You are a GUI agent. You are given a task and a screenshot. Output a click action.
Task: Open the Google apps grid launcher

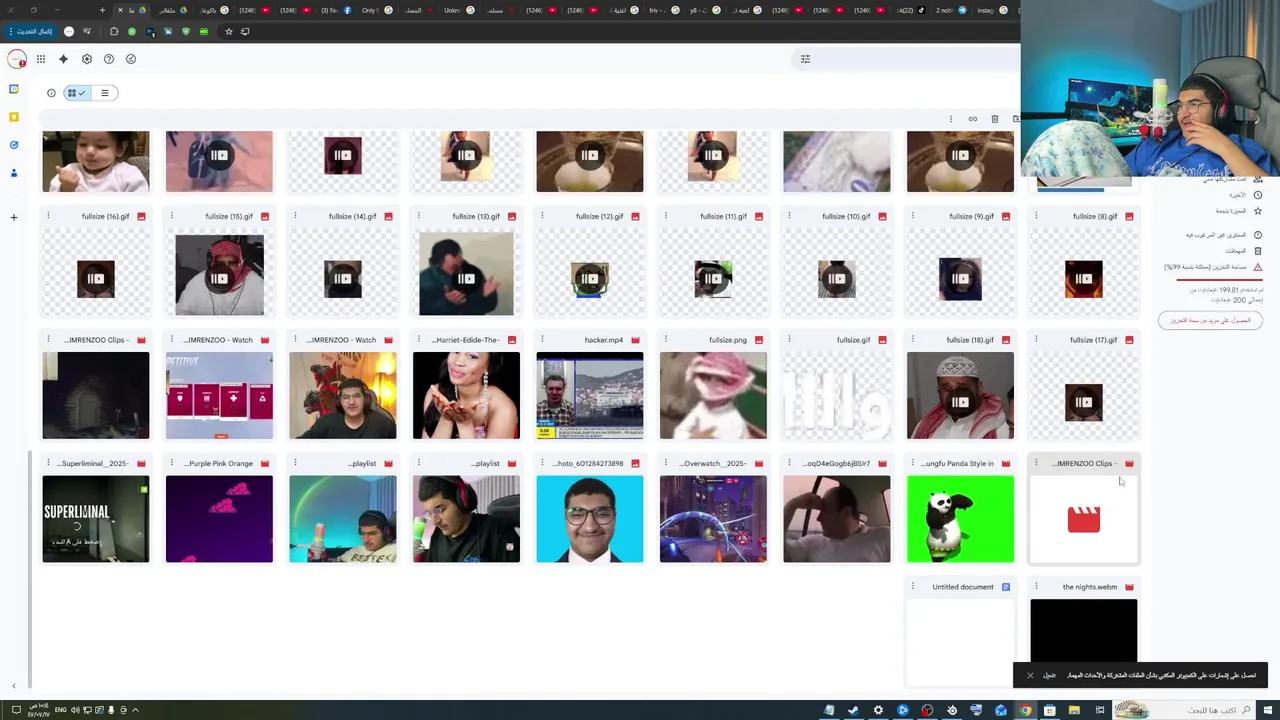(x=41, y=59)
